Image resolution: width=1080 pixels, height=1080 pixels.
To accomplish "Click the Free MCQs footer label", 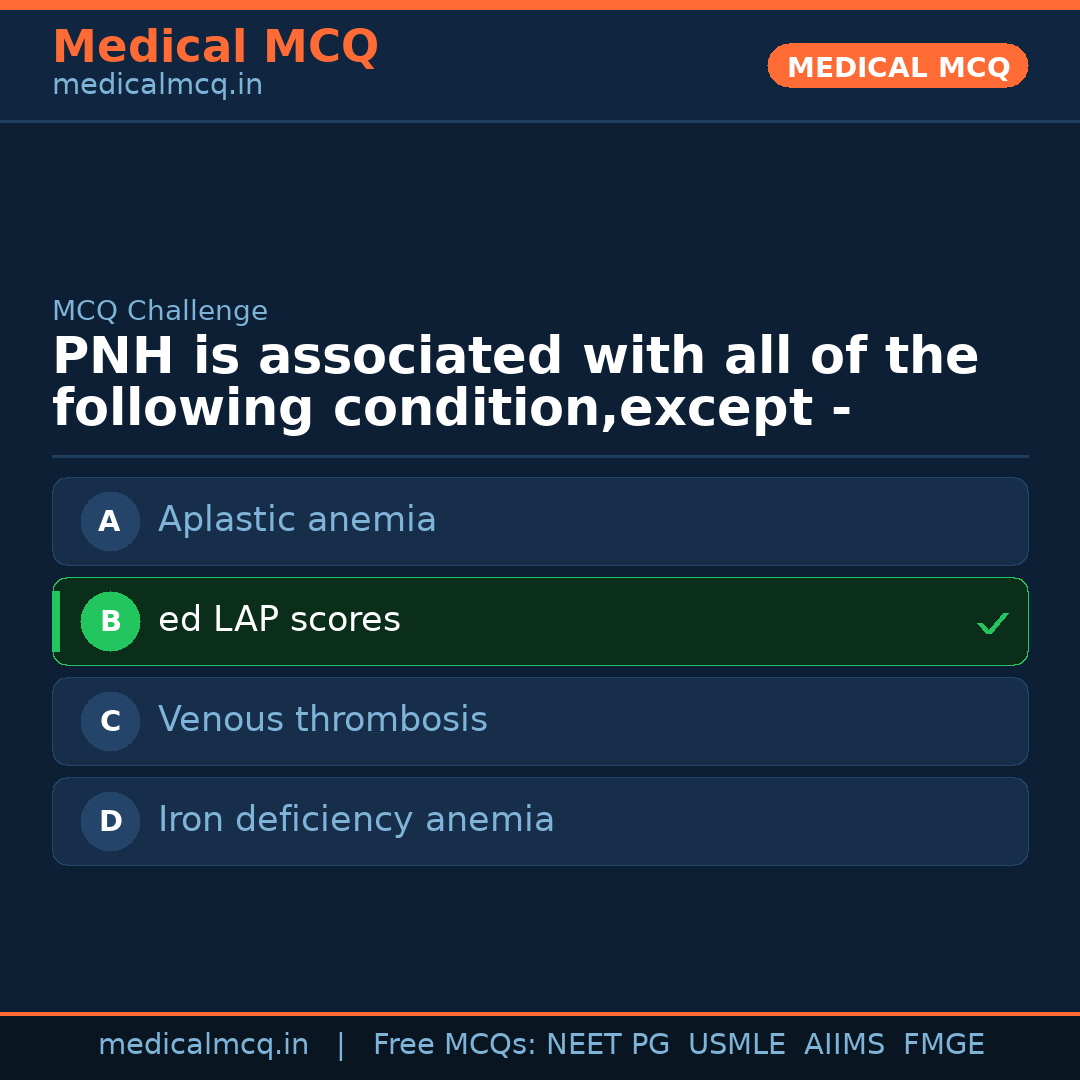I will coord(455,1045).
